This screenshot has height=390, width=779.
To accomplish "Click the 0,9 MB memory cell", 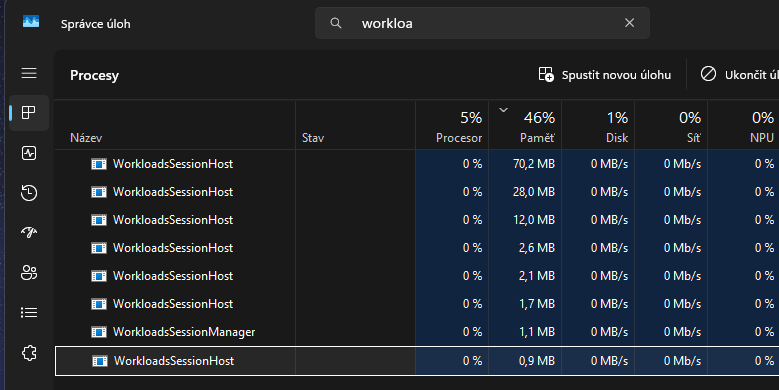I will point(525,361).
